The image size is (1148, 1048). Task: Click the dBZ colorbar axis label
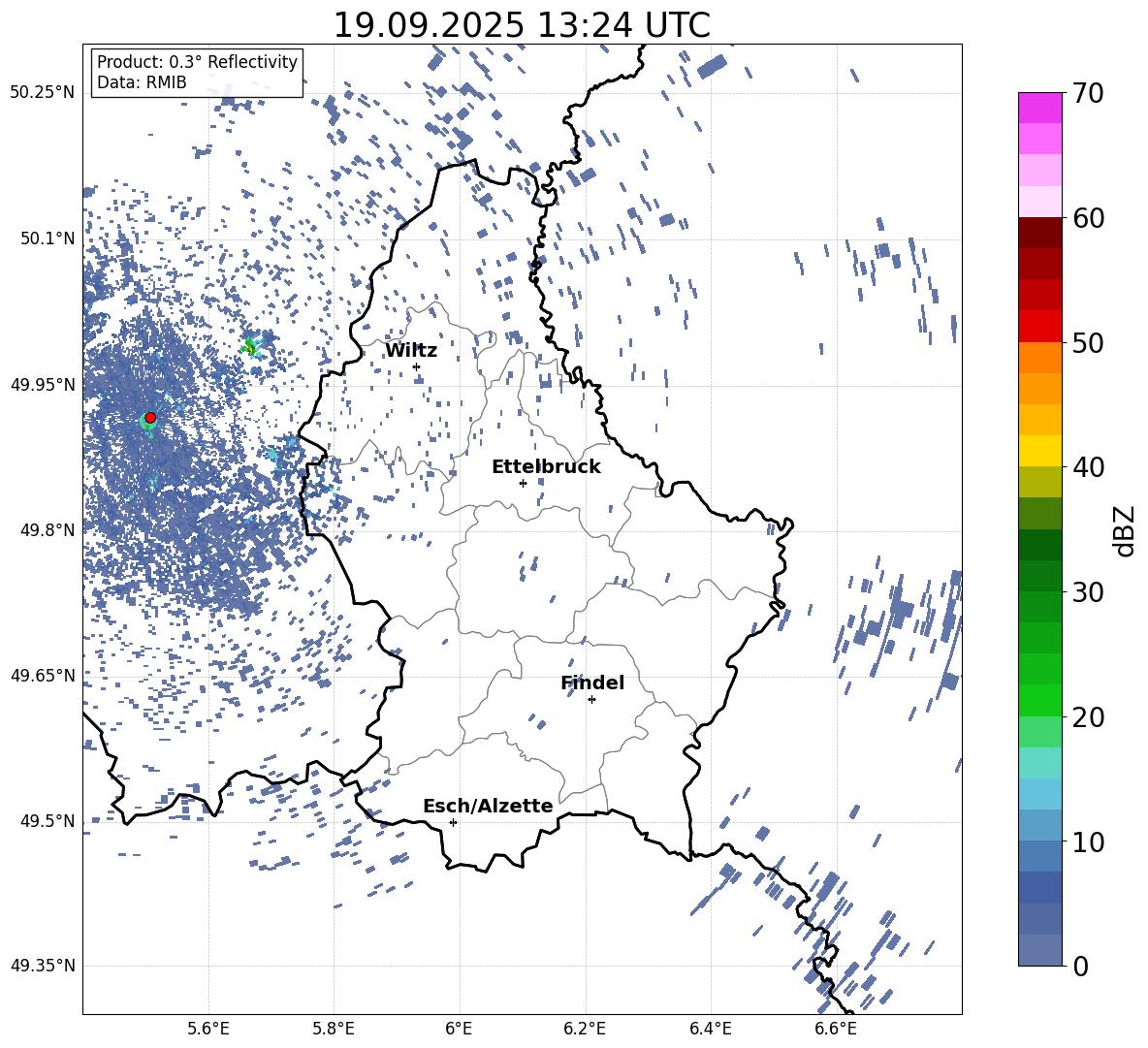(x=1125, y=530)
